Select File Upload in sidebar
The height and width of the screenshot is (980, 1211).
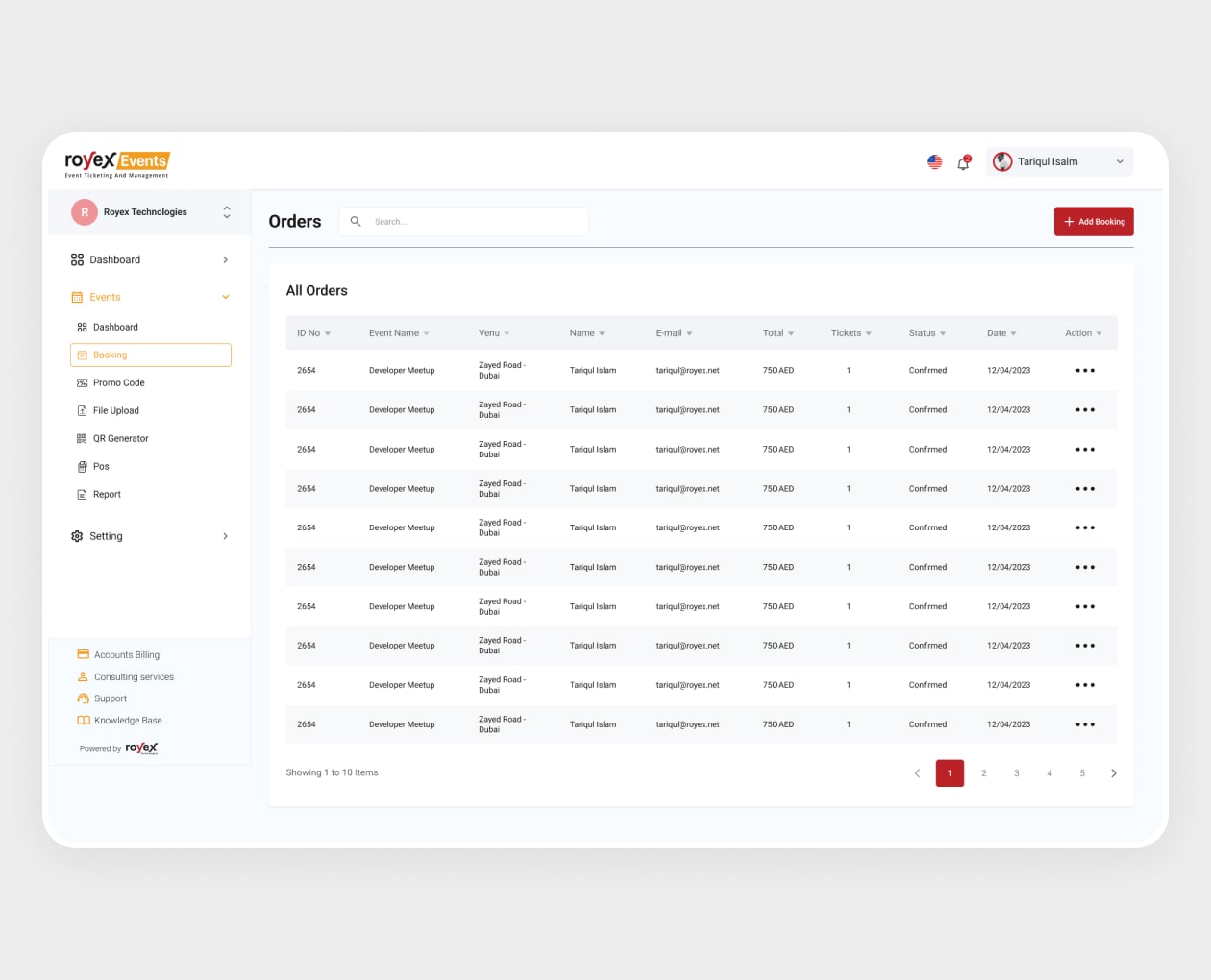pyautogui.click(x=115, y=411)
